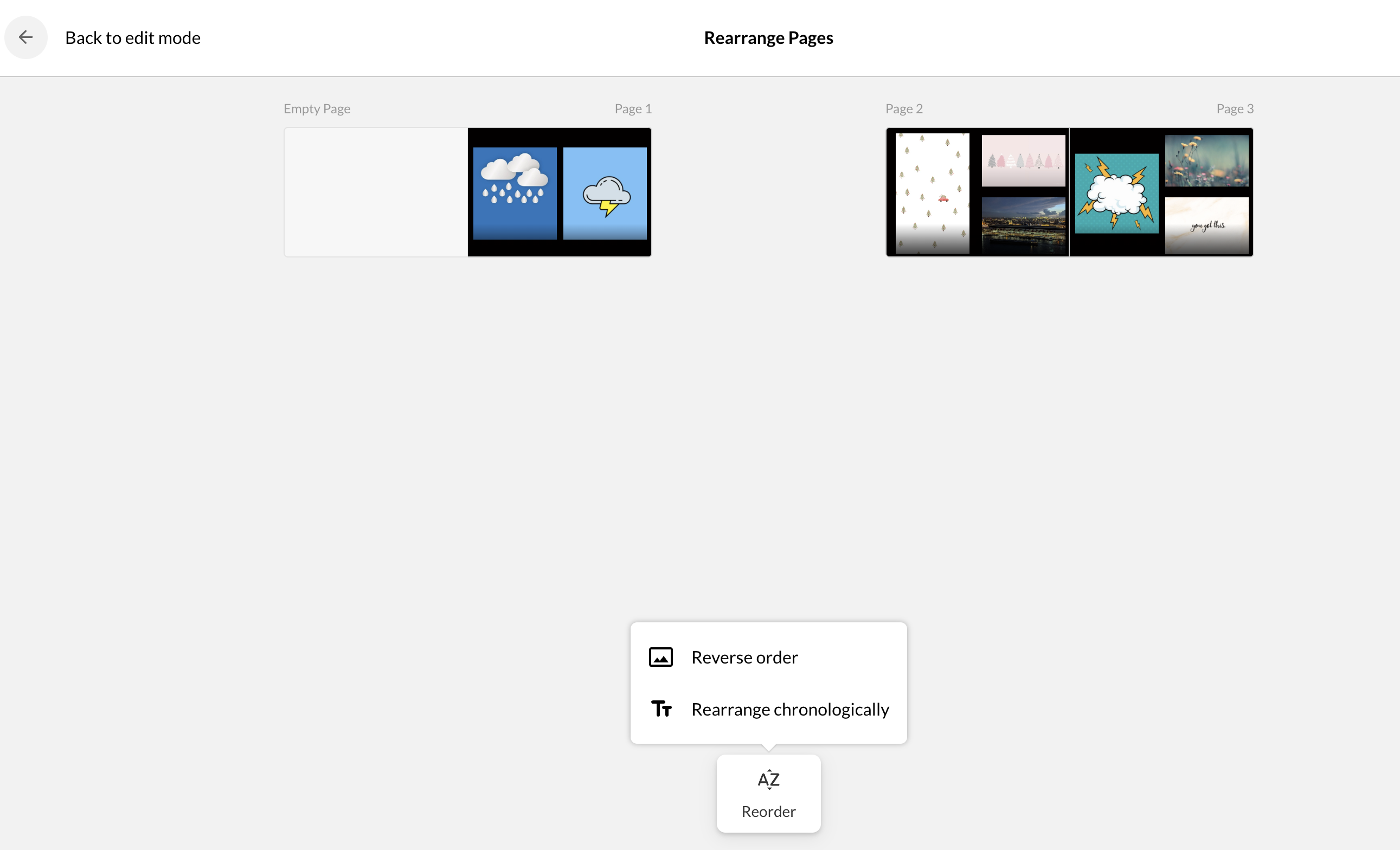Select the night city photo on Page 2
This screenshot has height=850, width=1400.
pyautogui.click(x=1023, y=226)
